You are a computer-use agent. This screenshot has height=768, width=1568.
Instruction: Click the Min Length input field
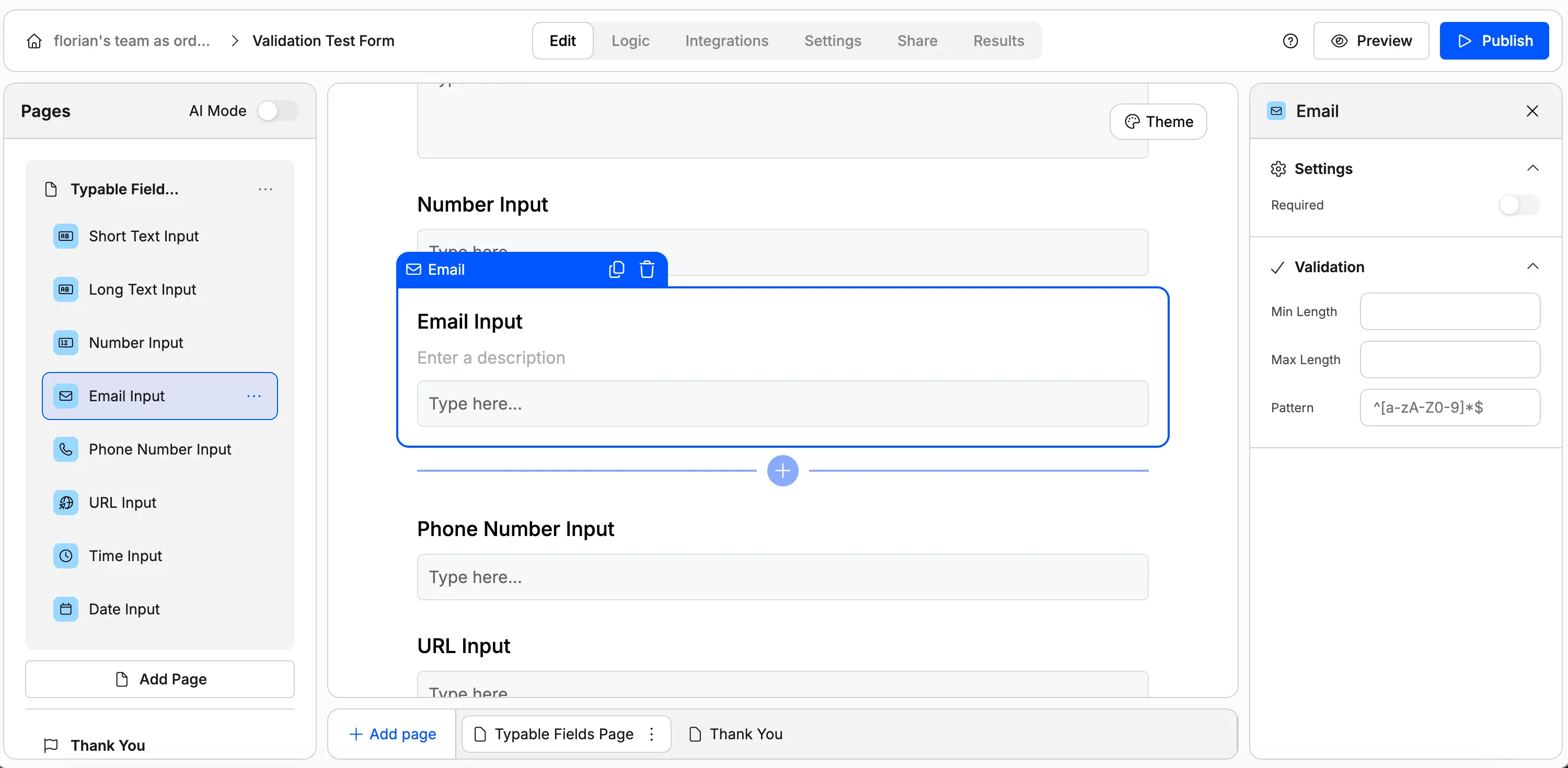1450,311
